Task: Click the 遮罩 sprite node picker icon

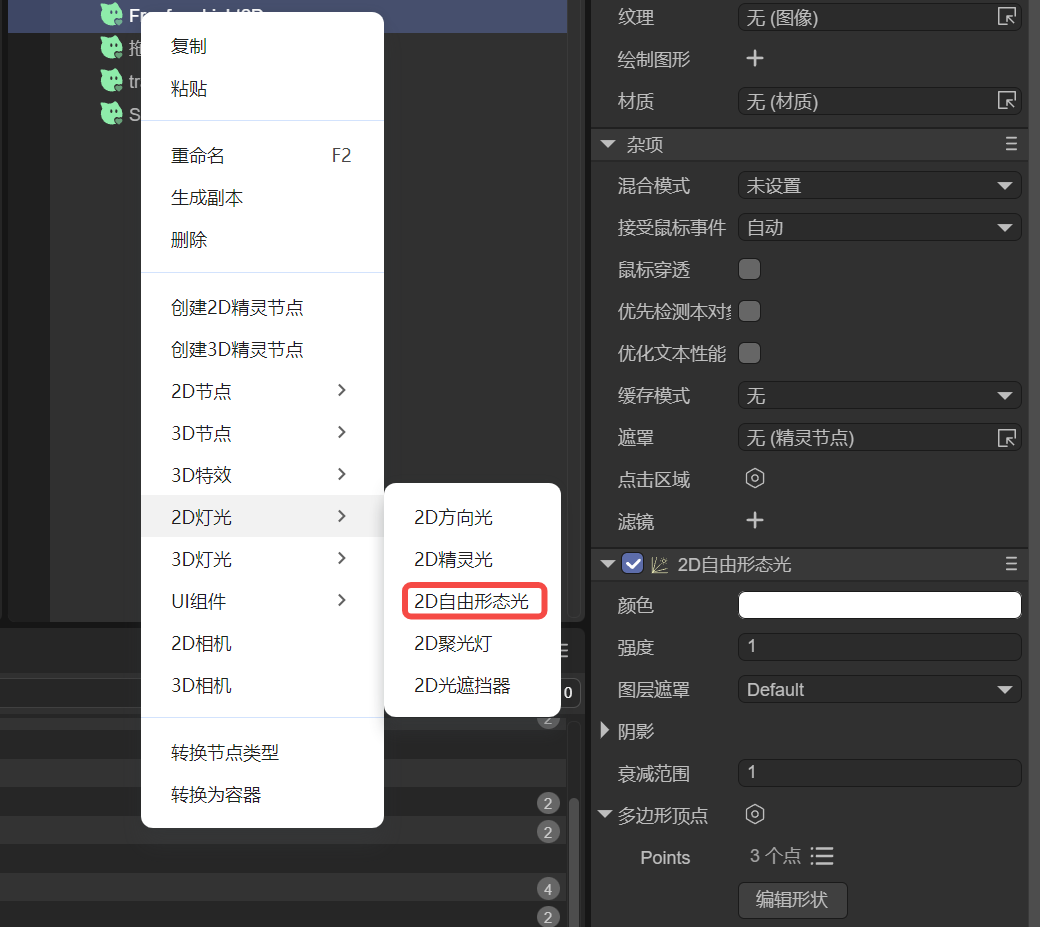Action: pyautogui.click(x=1007, y=438)
